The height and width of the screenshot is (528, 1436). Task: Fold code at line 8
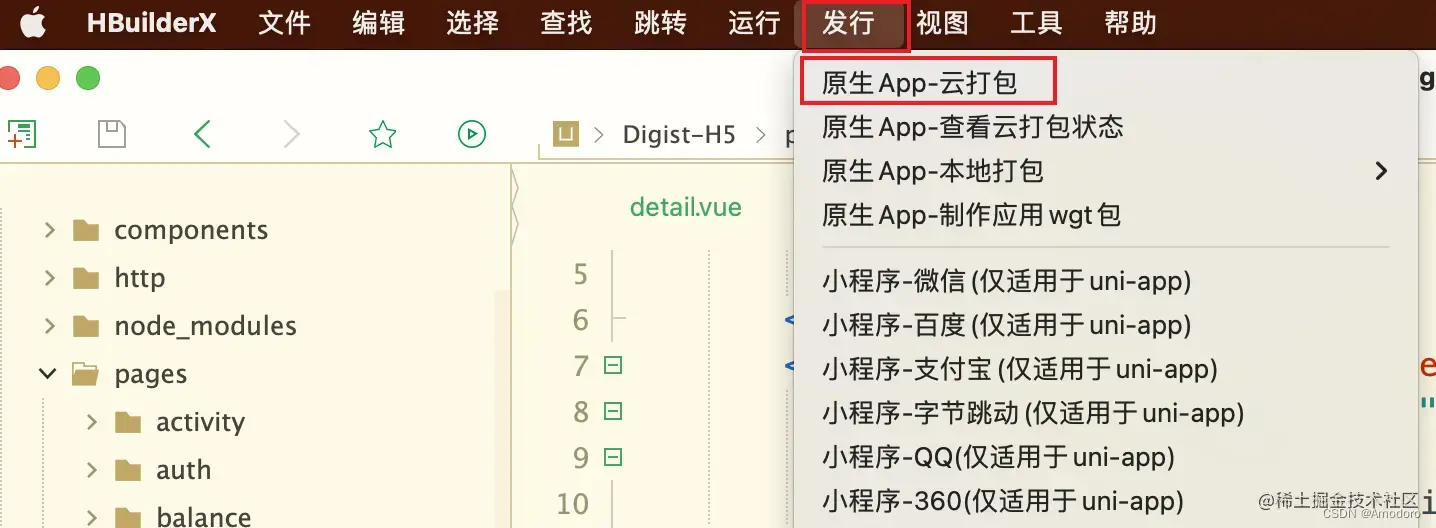(x=613, y=412)
